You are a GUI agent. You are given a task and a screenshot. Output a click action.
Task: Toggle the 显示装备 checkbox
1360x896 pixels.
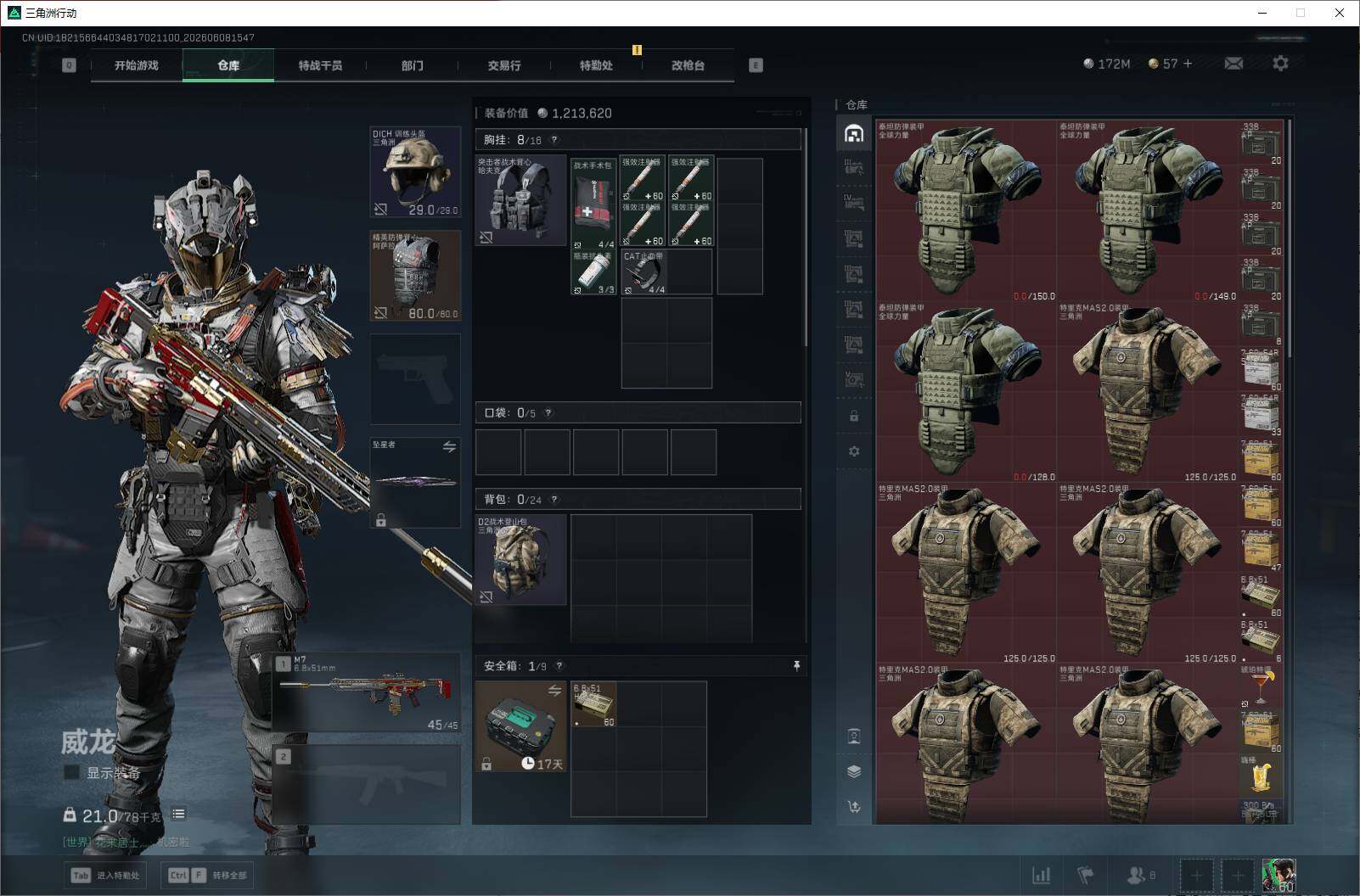tap(72, 772)
